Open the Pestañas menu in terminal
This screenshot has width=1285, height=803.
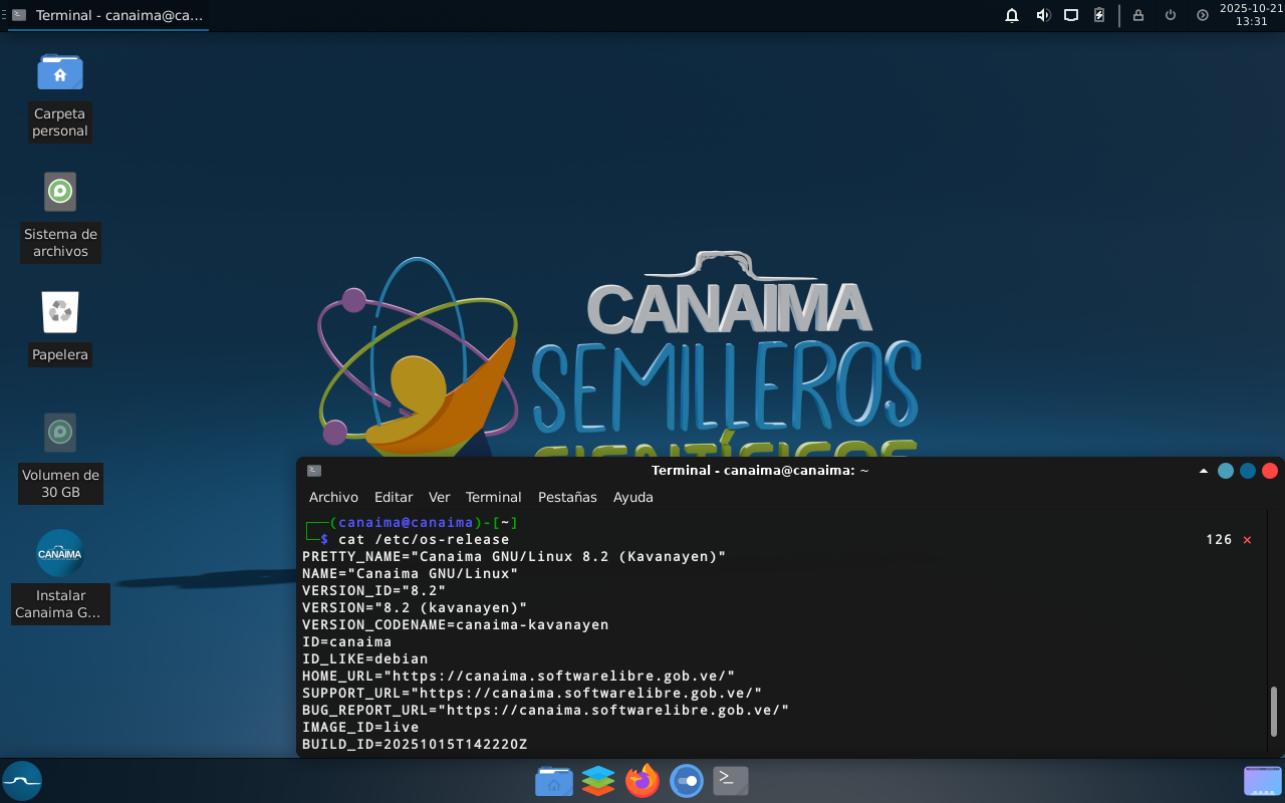point(567,497)
